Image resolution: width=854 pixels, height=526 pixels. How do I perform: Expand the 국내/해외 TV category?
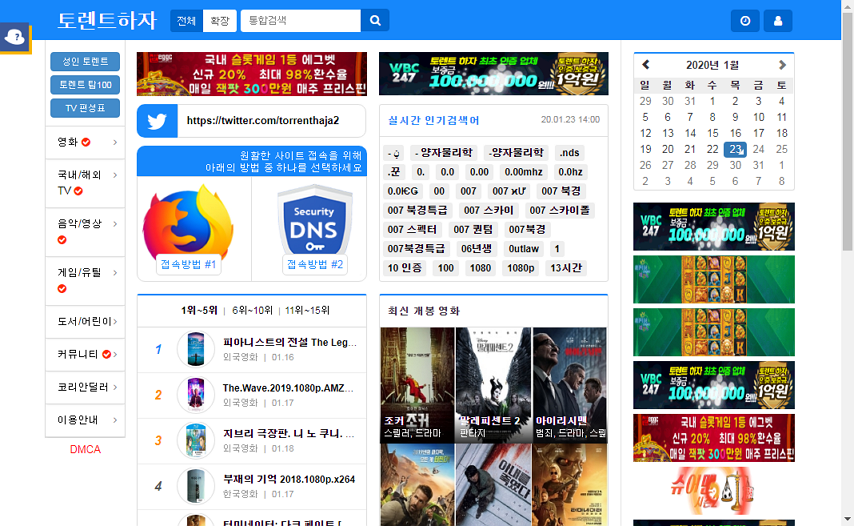[86, 183]
